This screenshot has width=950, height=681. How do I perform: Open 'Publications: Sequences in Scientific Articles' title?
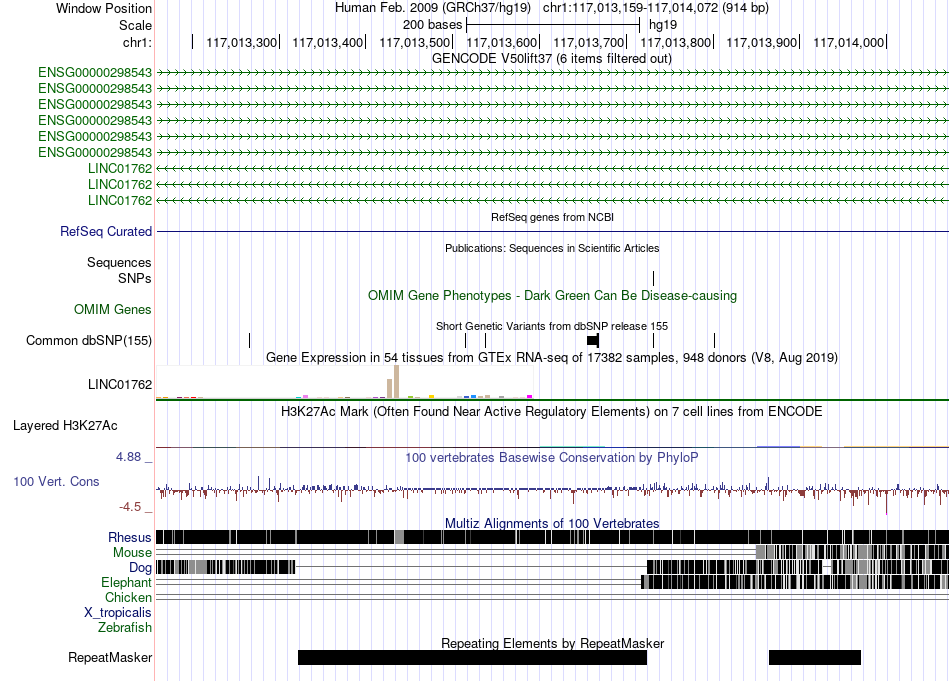click(x=552, y=248)
